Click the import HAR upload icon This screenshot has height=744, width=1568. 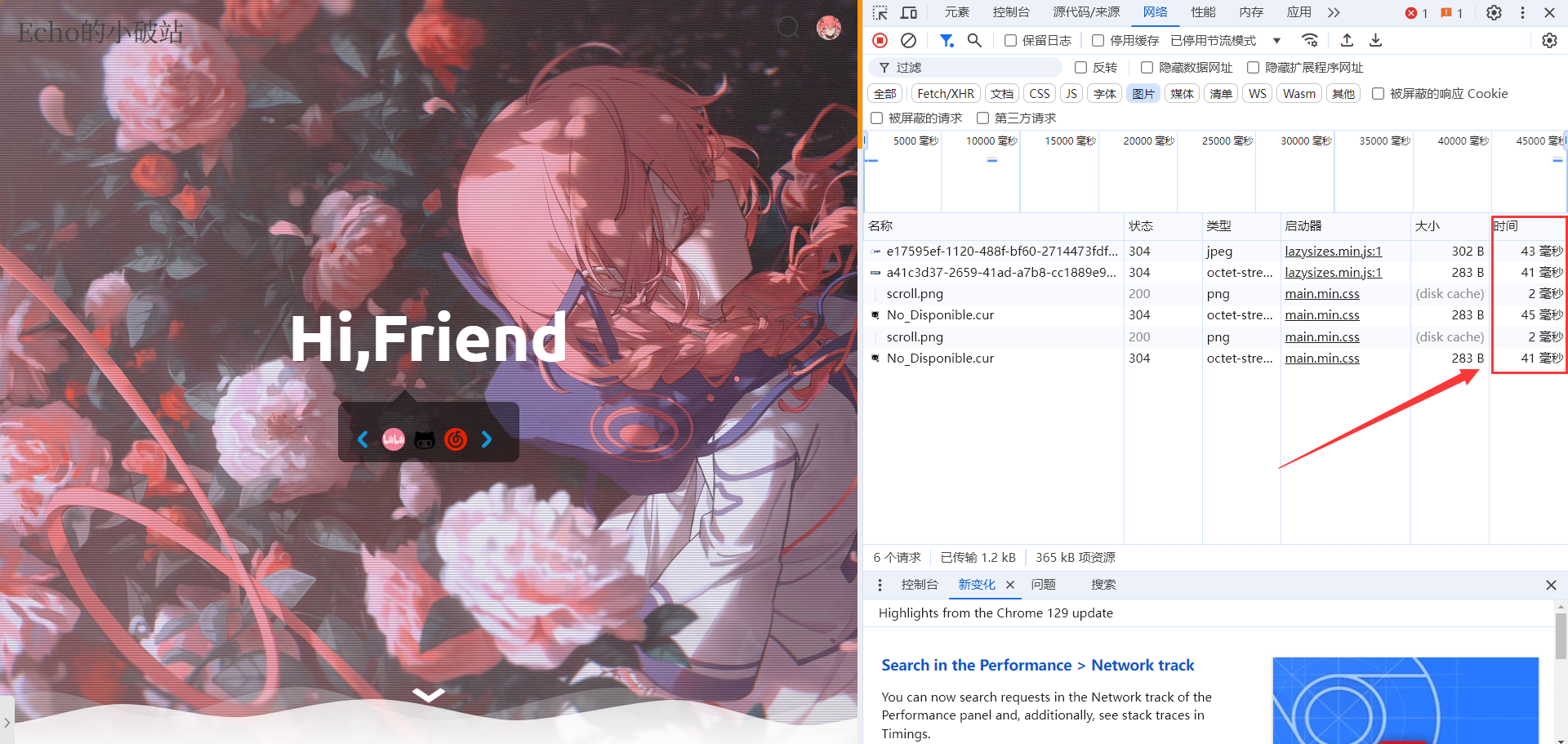[x=1347, y=40]
